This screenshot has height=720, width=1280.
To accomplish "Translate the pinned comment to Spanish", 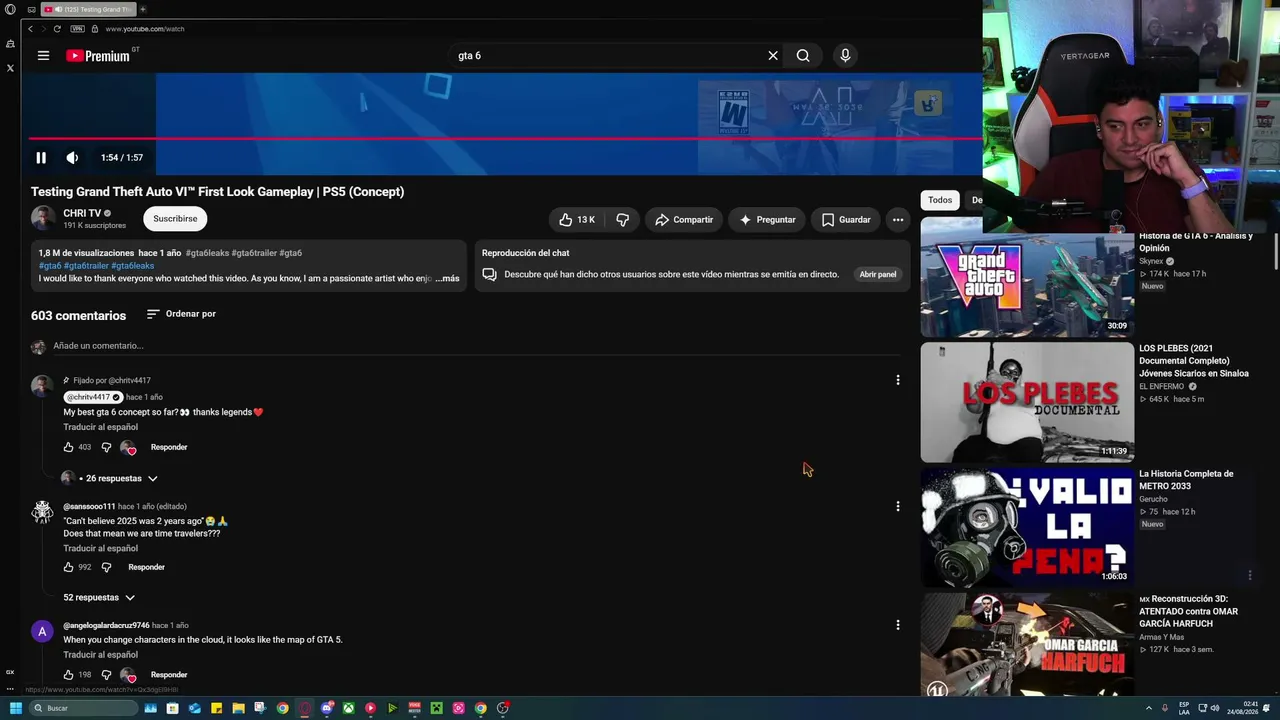I will click(x=101, y=427).
